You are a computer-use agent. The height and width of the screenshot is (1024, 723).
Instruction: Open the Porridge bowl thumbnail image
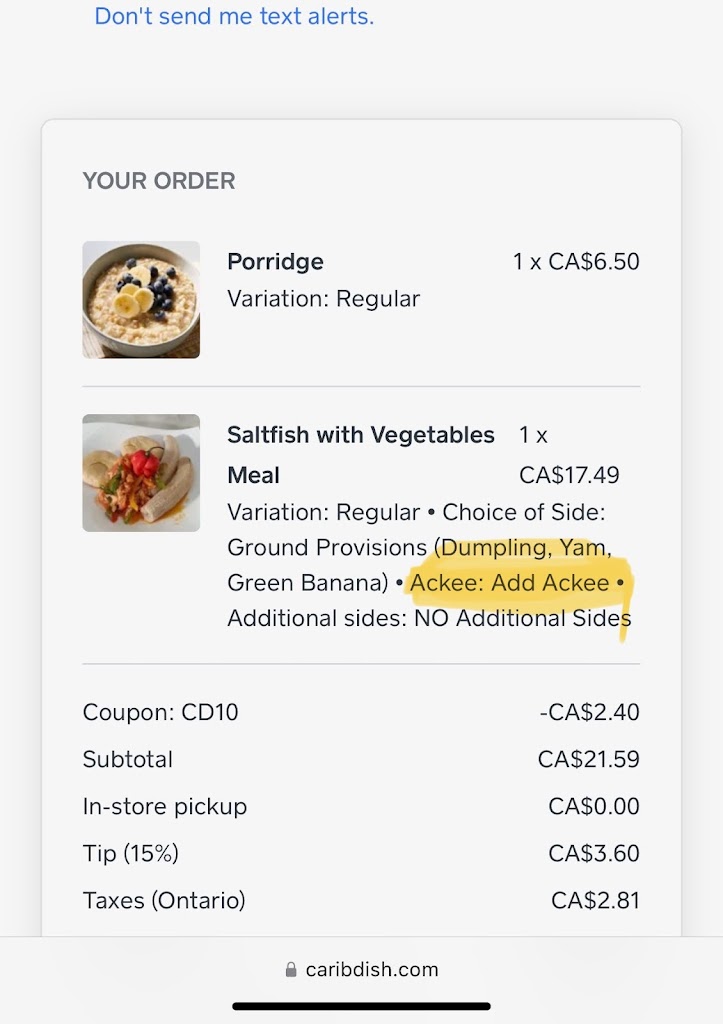141,300
